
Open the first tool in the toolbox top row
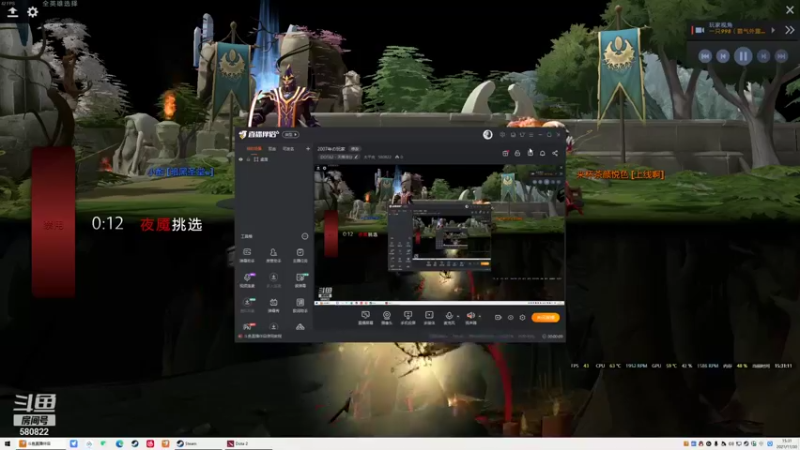247,255
